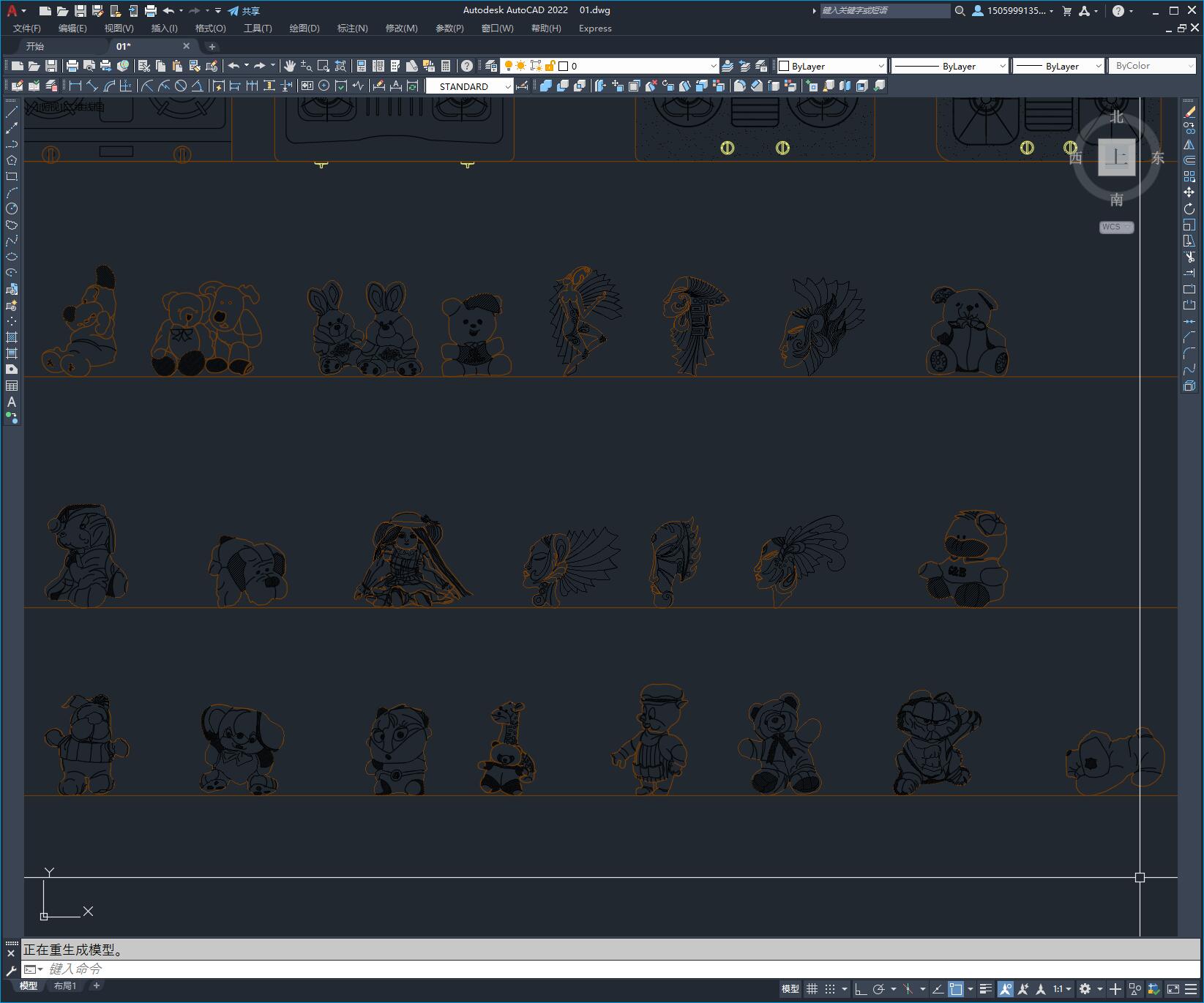1204x1003 pixels.
Task: Switch to the 布局1 layout tab
Action: 65,985
